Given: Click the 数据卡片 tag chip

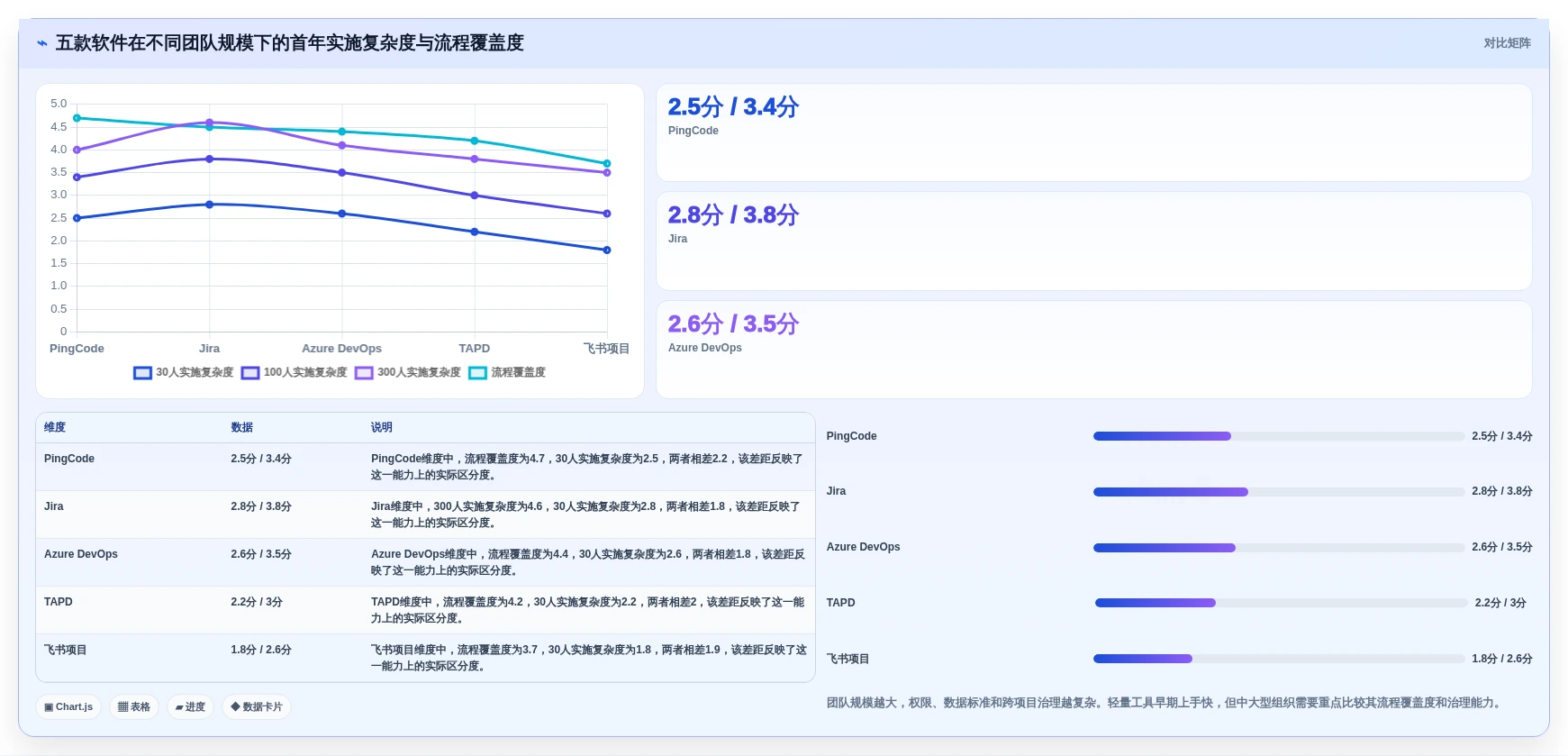Looking at the screenshot, I should (x=256, y=707).
